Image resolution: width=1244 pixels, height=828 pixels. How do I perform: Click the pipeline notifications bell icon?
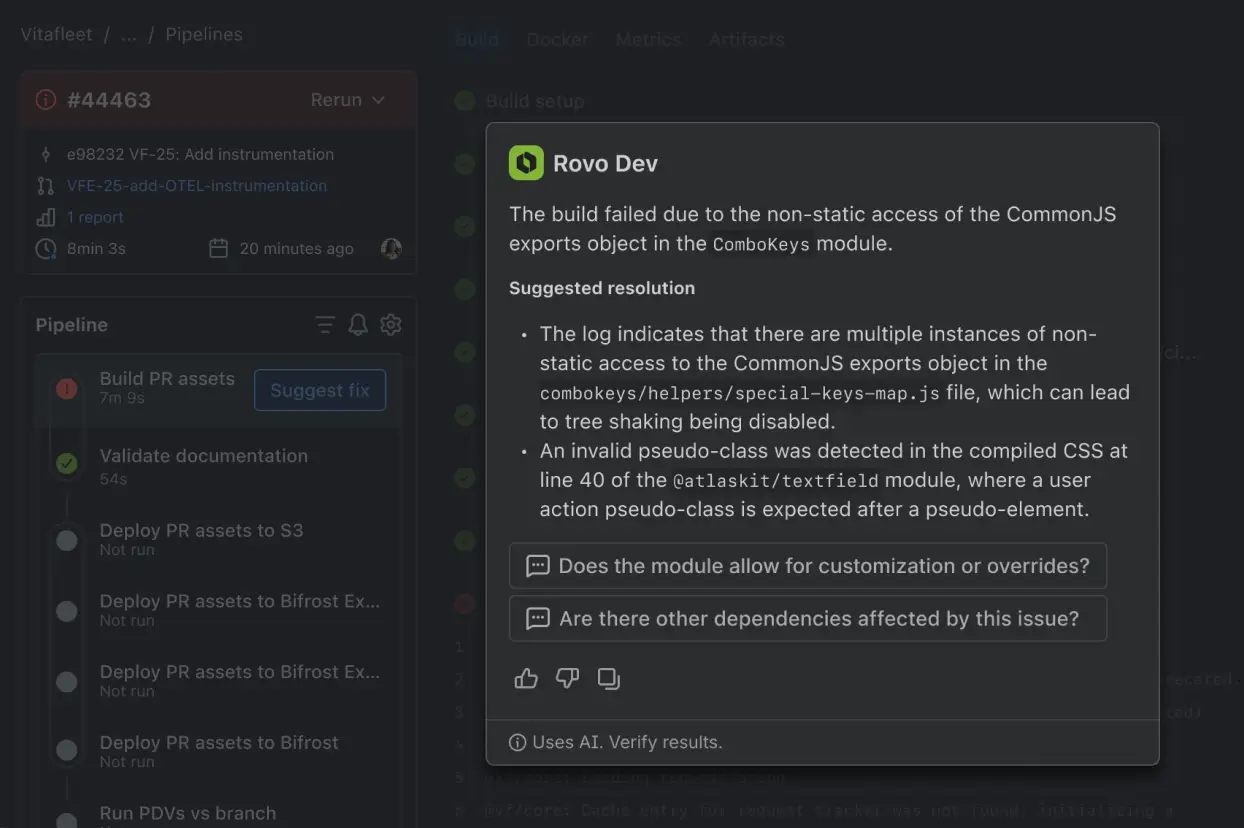358,325
